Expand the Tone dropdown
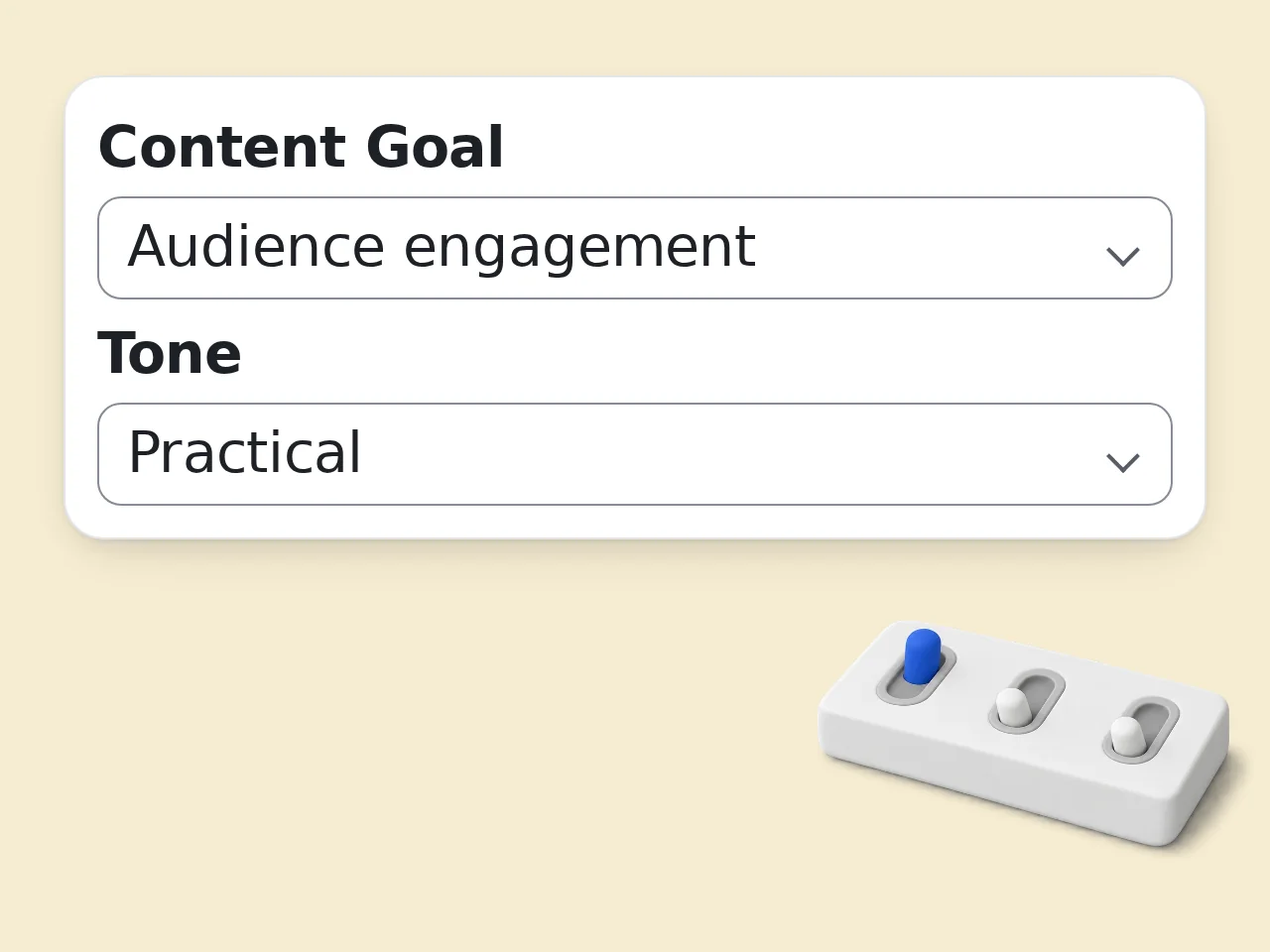 [635, 454]
